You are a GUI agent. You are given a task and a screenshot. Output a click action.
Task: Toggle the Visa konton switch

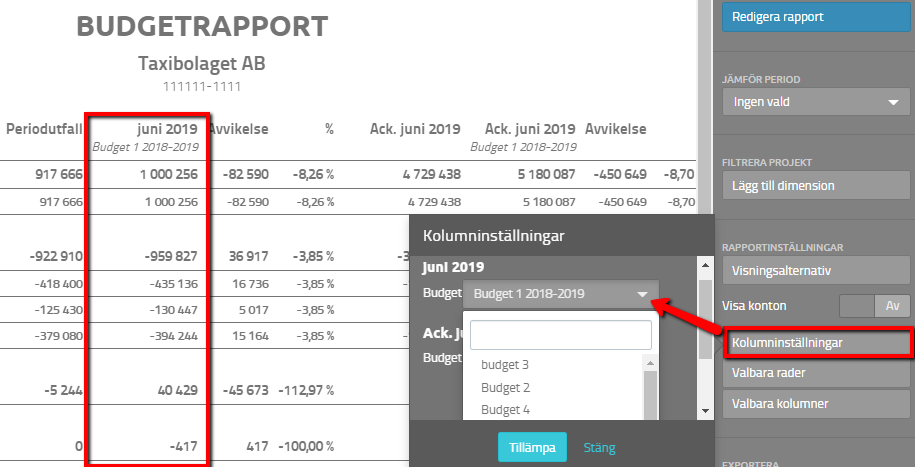click(874, 306)
